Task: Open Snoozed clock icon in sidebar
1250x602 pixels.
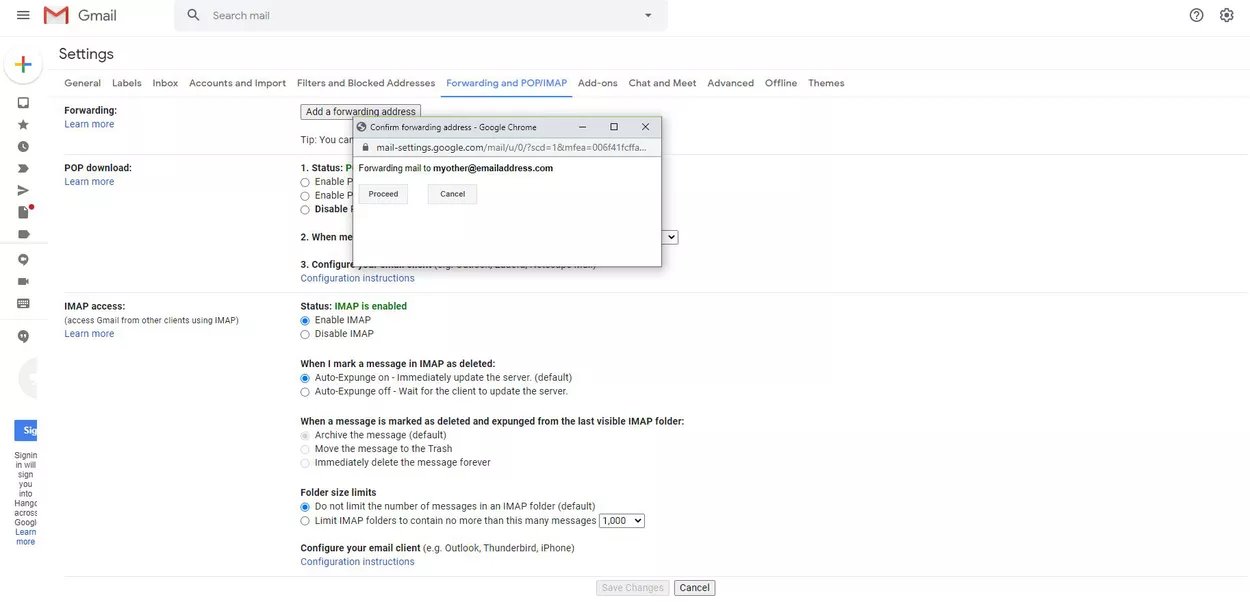Action: 23,147
